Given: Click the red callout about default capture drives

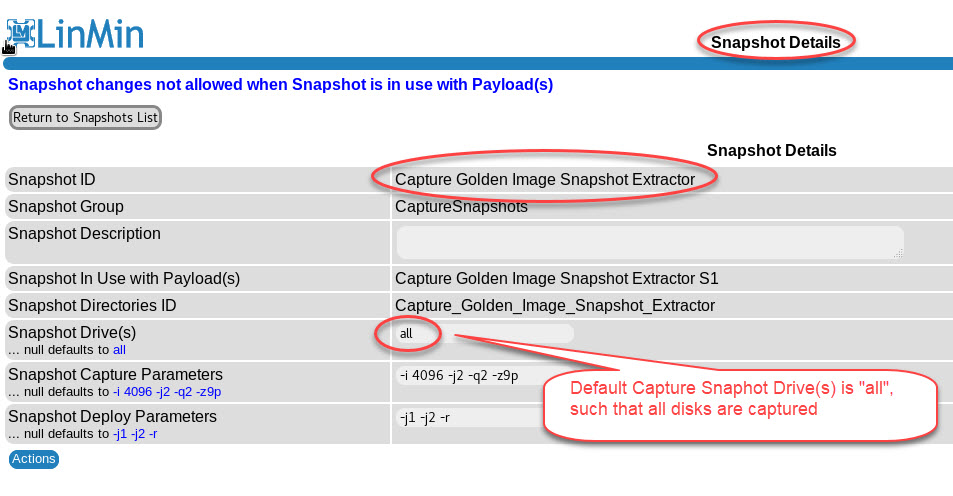Looking at the screenshot, I should click(x=740, y=398).
